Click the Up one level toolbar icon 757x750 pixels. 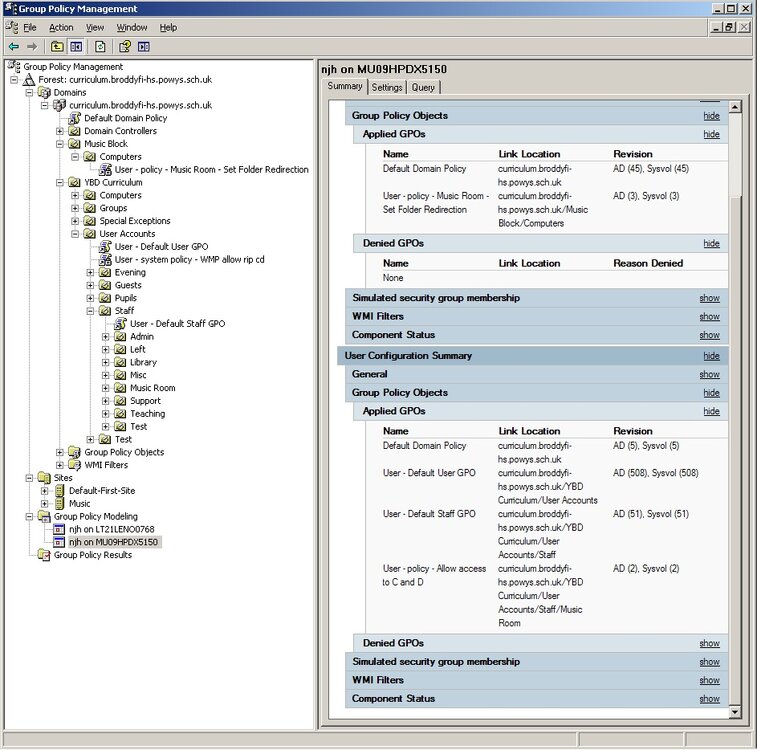pos(57,47)
